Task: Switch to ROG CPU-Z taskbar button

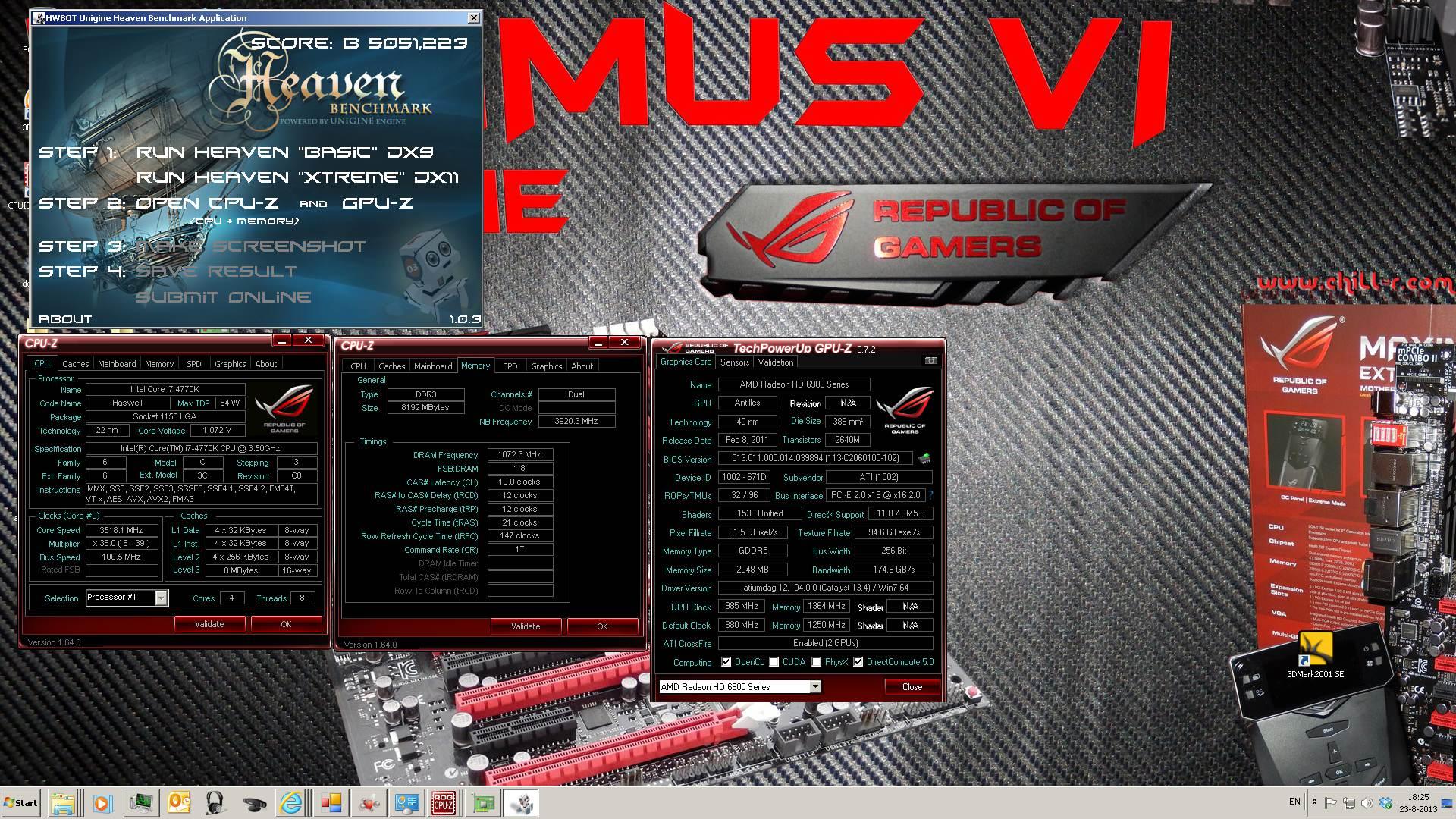Action: pos(444,802)
